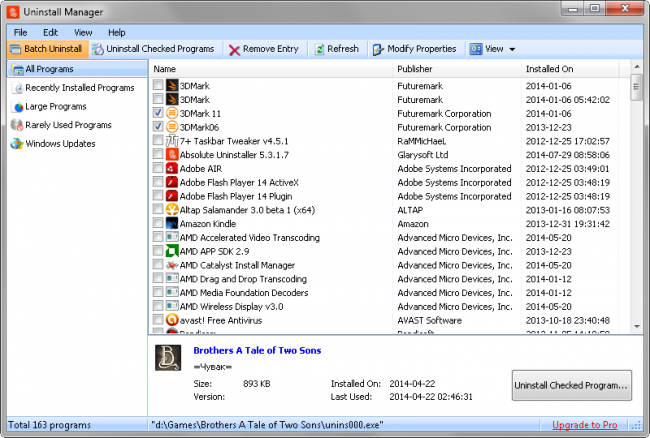Click the Adobe AIR red icon
The image size is (650, 438).
click(x=172, y=168)
